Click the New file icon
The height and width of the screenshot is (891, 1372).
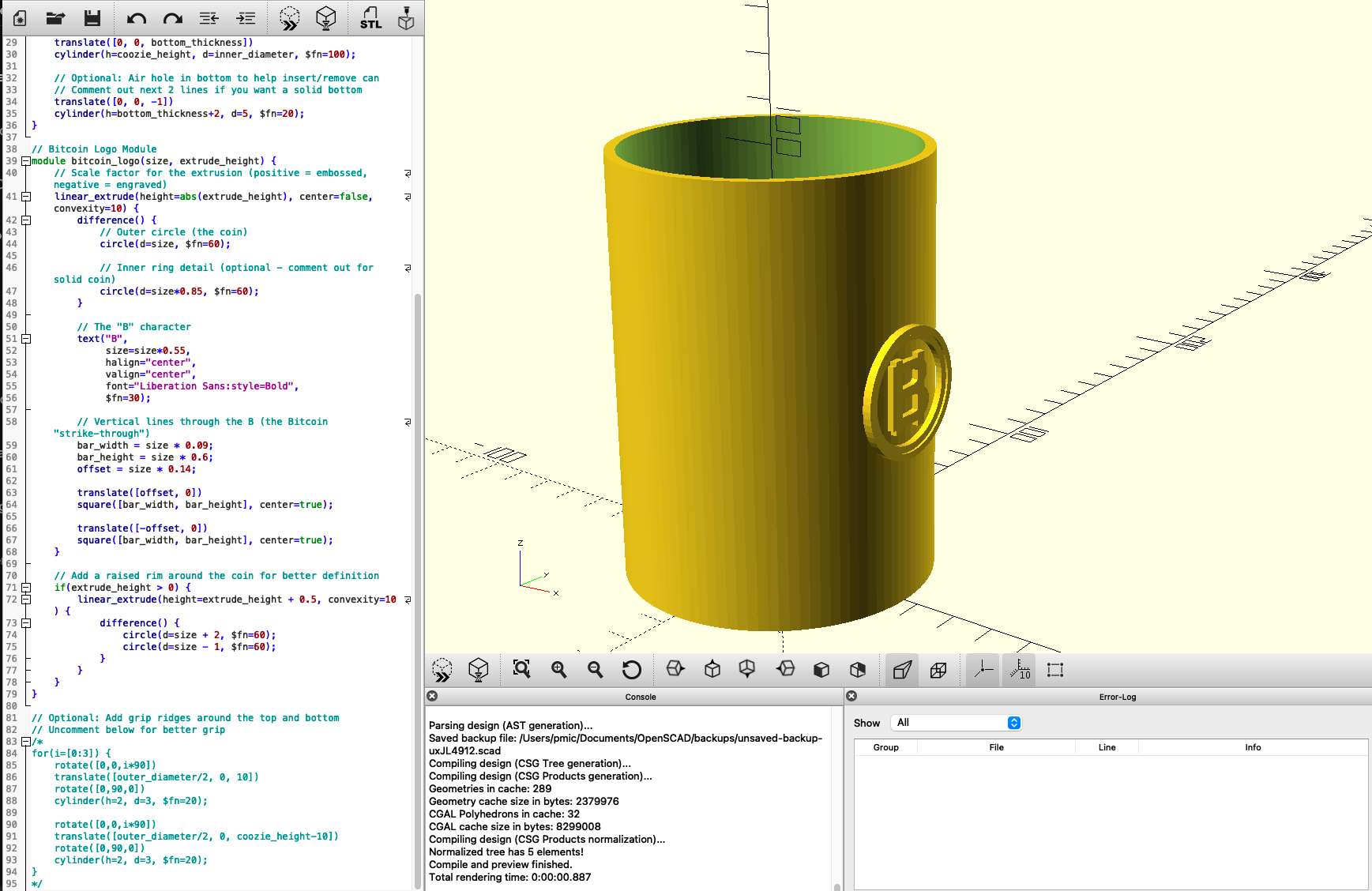coord(20,18)
